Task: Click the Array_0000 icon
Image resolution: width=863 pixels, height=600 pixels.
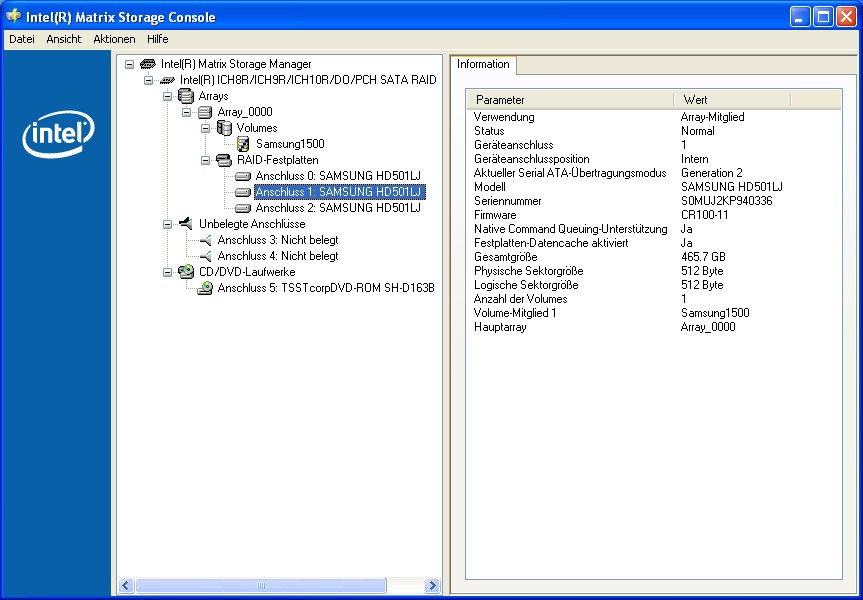Action: 205,112
